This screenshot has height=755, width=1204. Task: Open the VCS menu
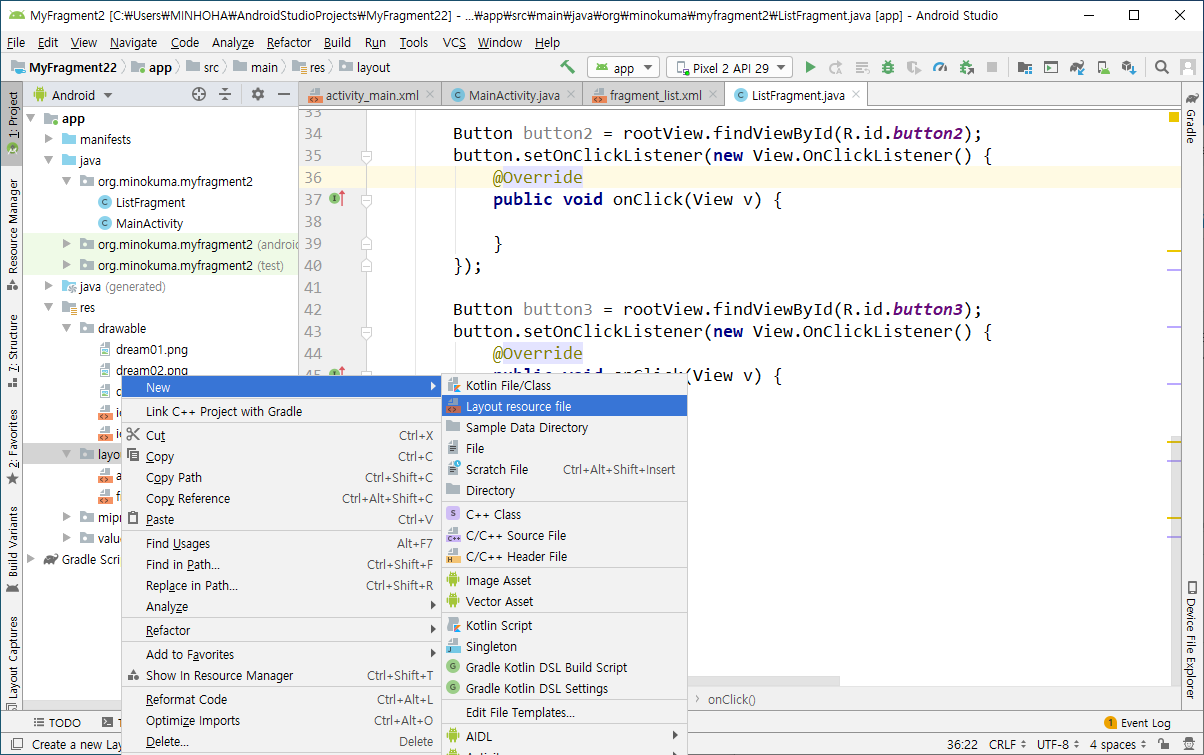(x=454, y=43)
